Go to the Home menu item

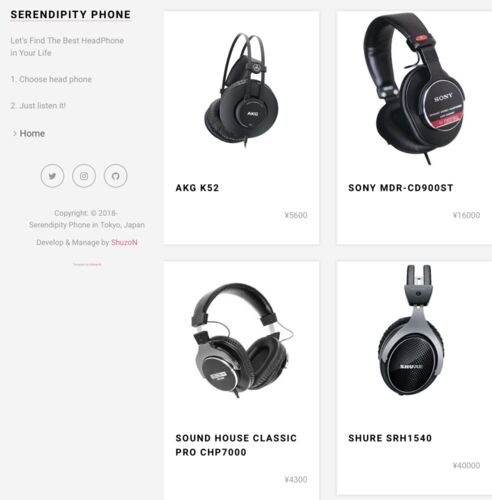tap(32, 133)
